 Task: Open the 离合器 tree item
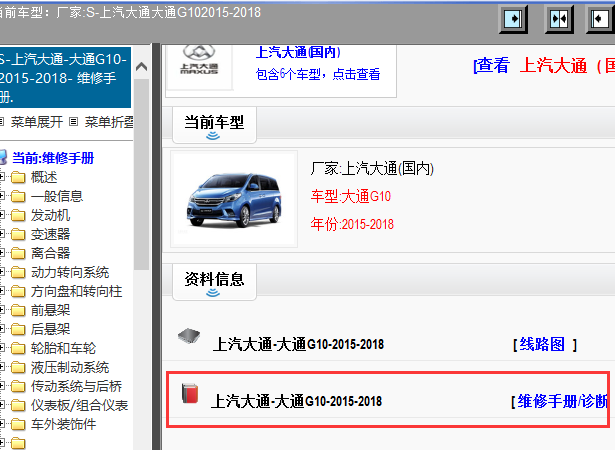point(50,253)
